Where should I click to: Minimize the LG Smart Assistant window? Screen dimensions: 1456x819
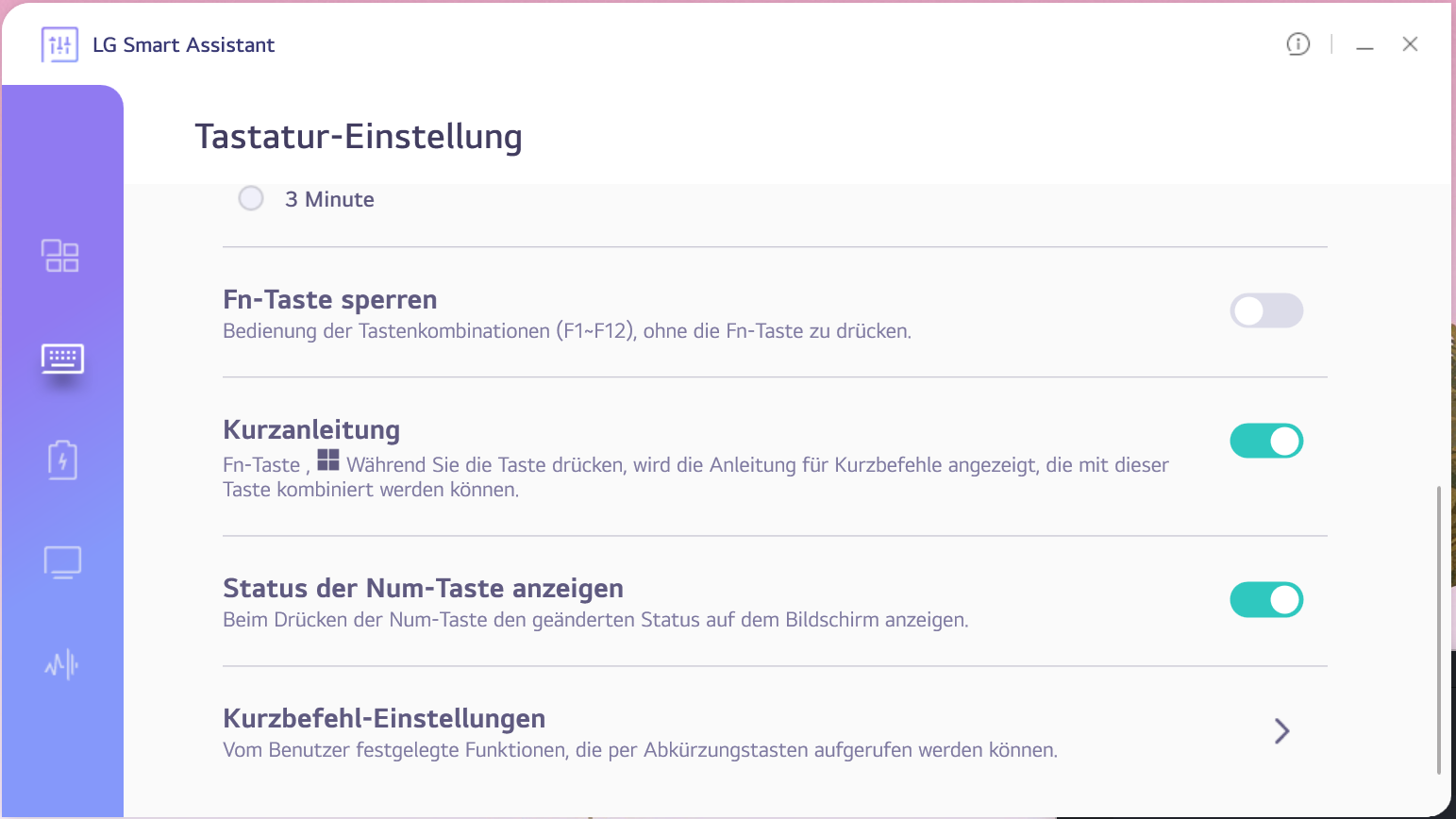(1364, 45)
